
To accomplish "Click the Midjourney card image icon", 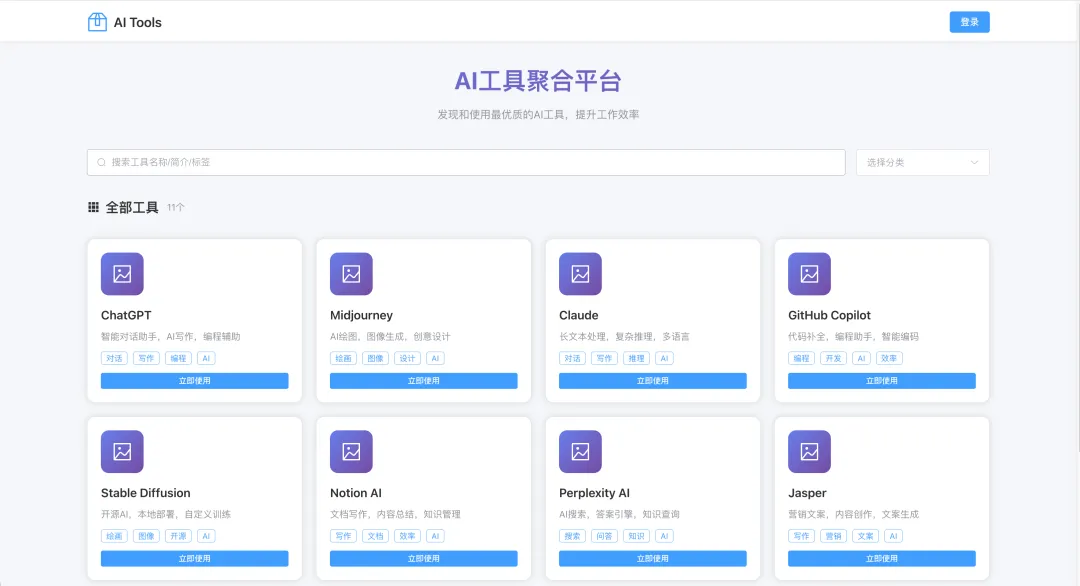I will 351,273.
